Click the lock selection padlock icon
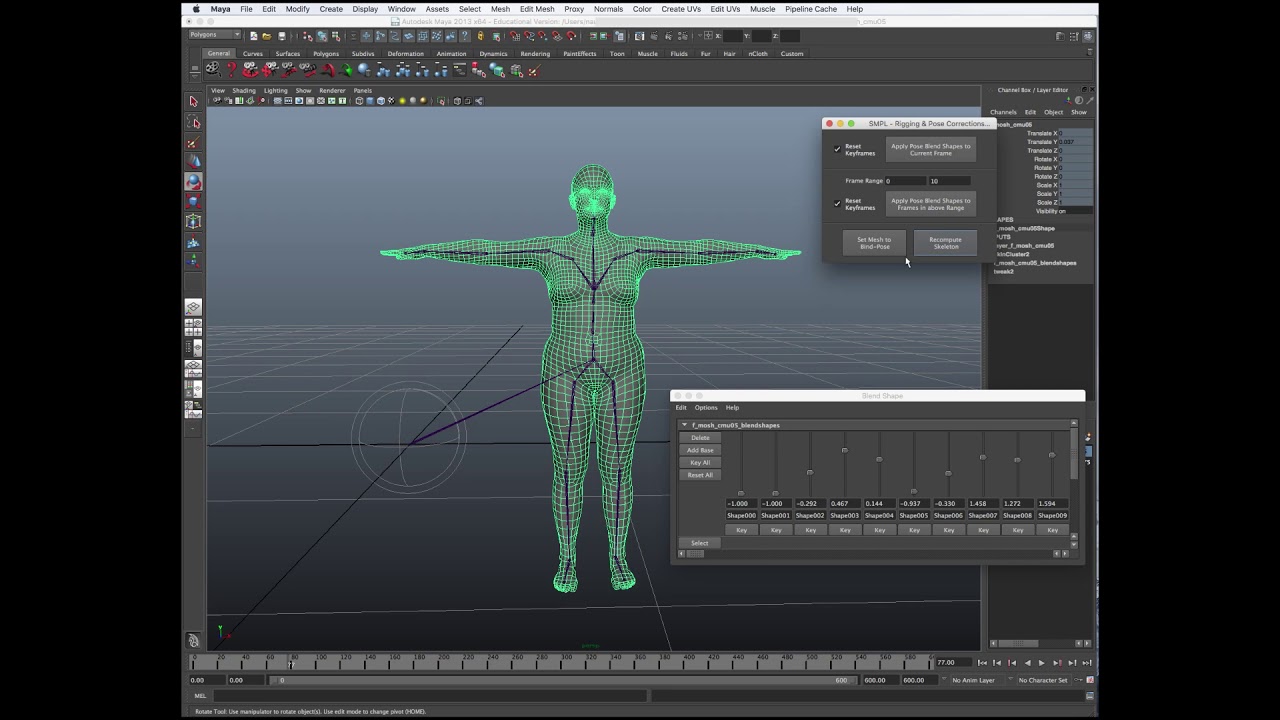The width and height of the screenshot is (1280, 720). tap(480, 36)
